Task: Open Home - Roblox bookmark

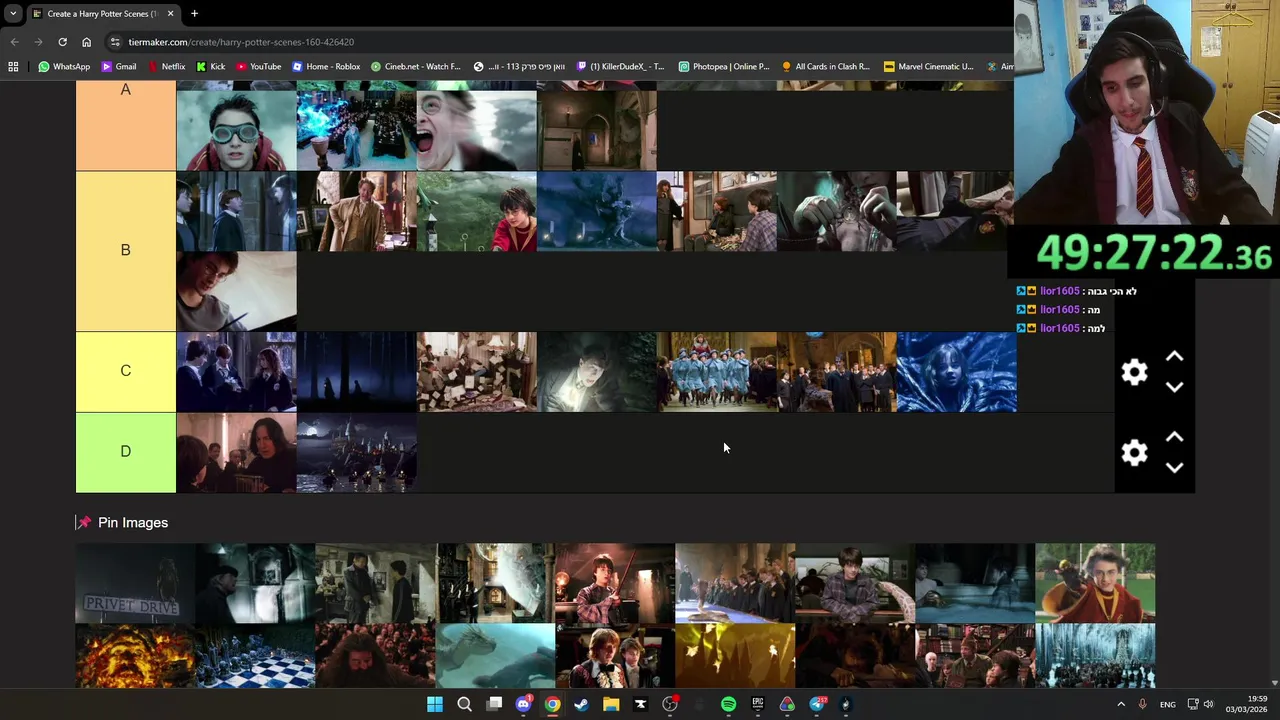Action: pos(326,67)
